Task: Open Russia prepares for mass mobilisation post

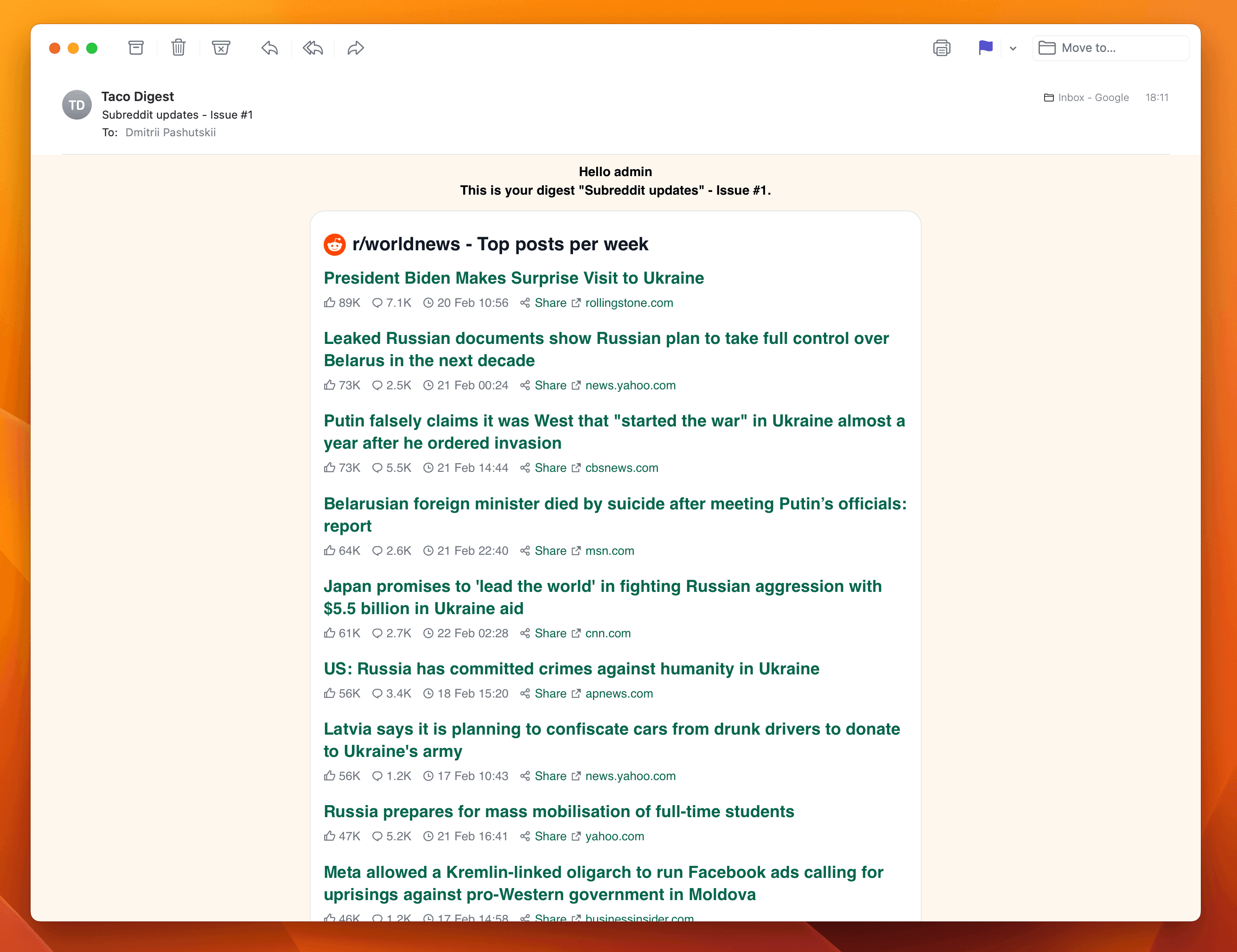Action: (559, 811)
